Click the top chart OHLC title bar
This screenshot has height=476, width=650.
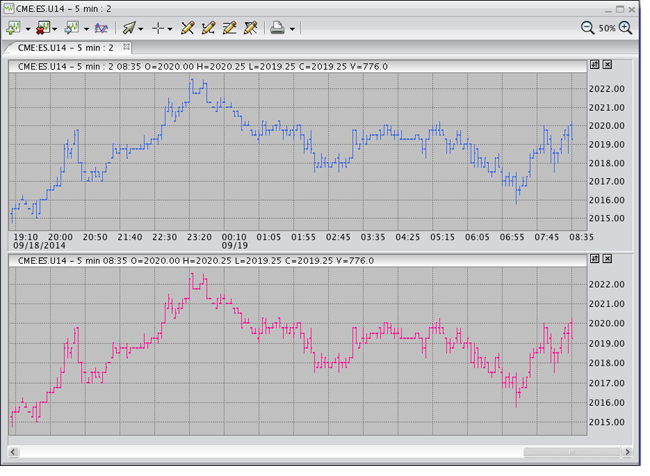pos(298,66)
